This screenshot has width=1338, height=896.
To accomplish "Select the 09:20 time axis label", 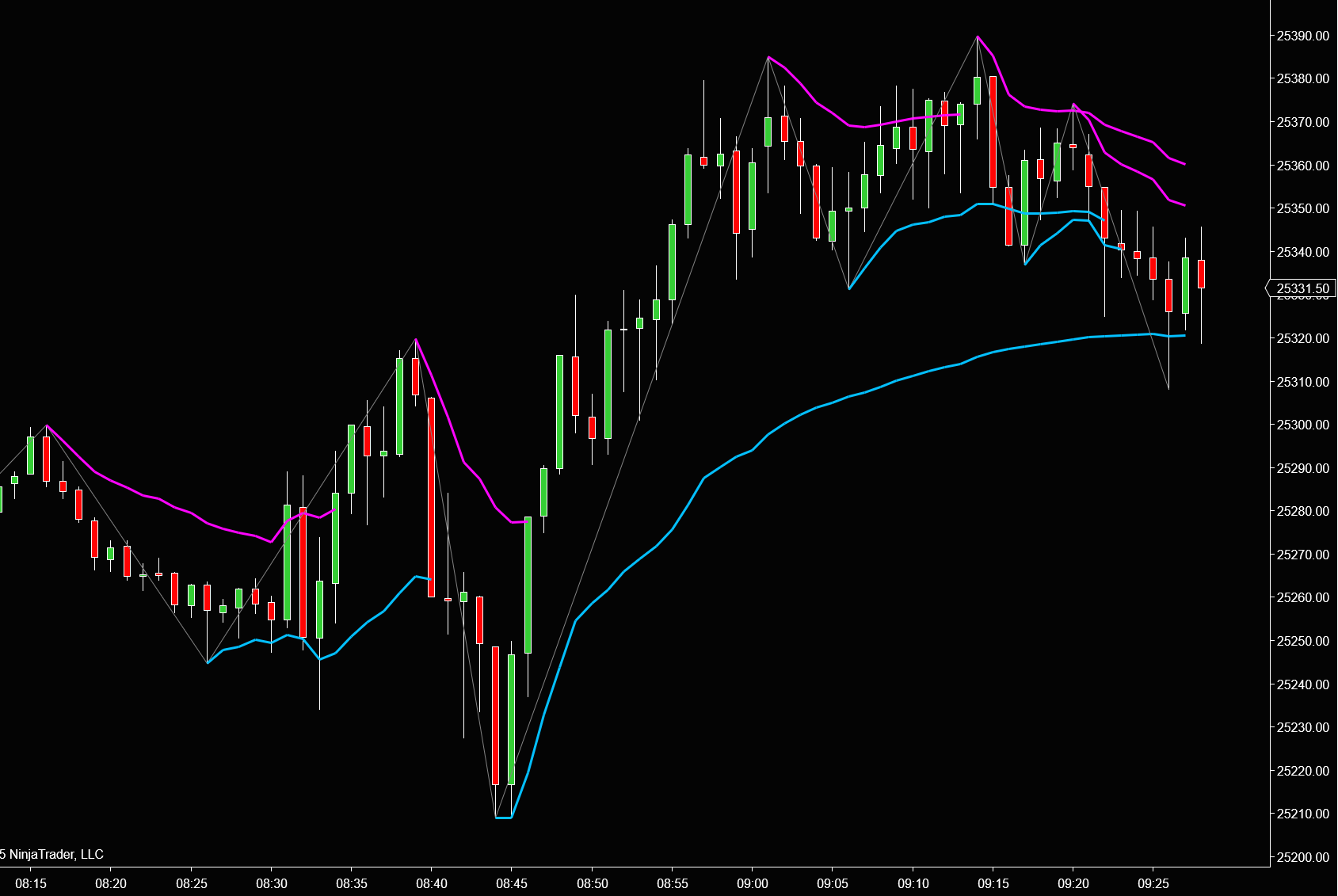I will tap(1073, 883).
